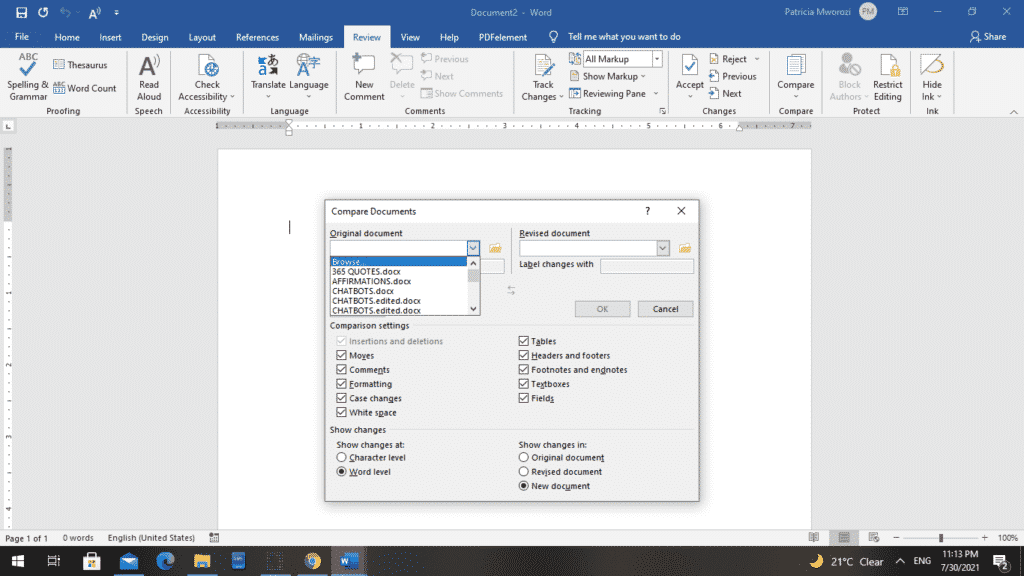Toggle Headers and footers checkbox
This screenshot has width=1024, height=576.
[523, 355]
